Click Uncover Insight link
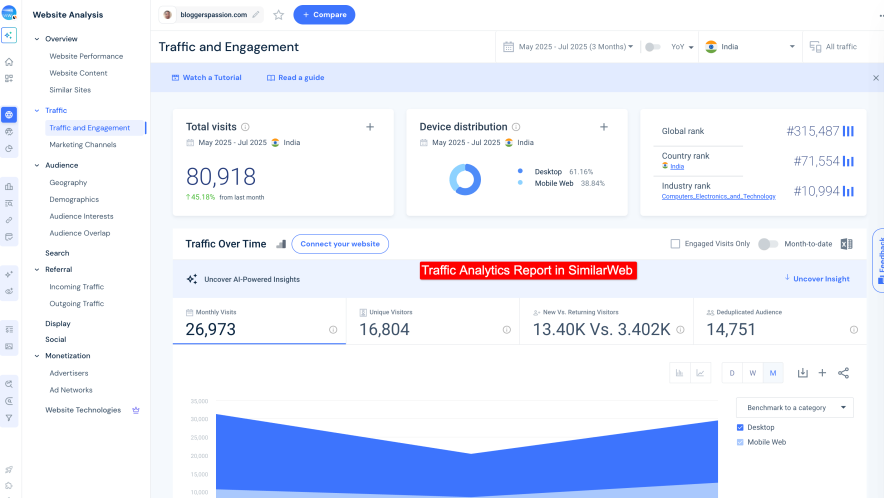Image resolution: width=884 pixels, height=498 pixels. point(817,279)
